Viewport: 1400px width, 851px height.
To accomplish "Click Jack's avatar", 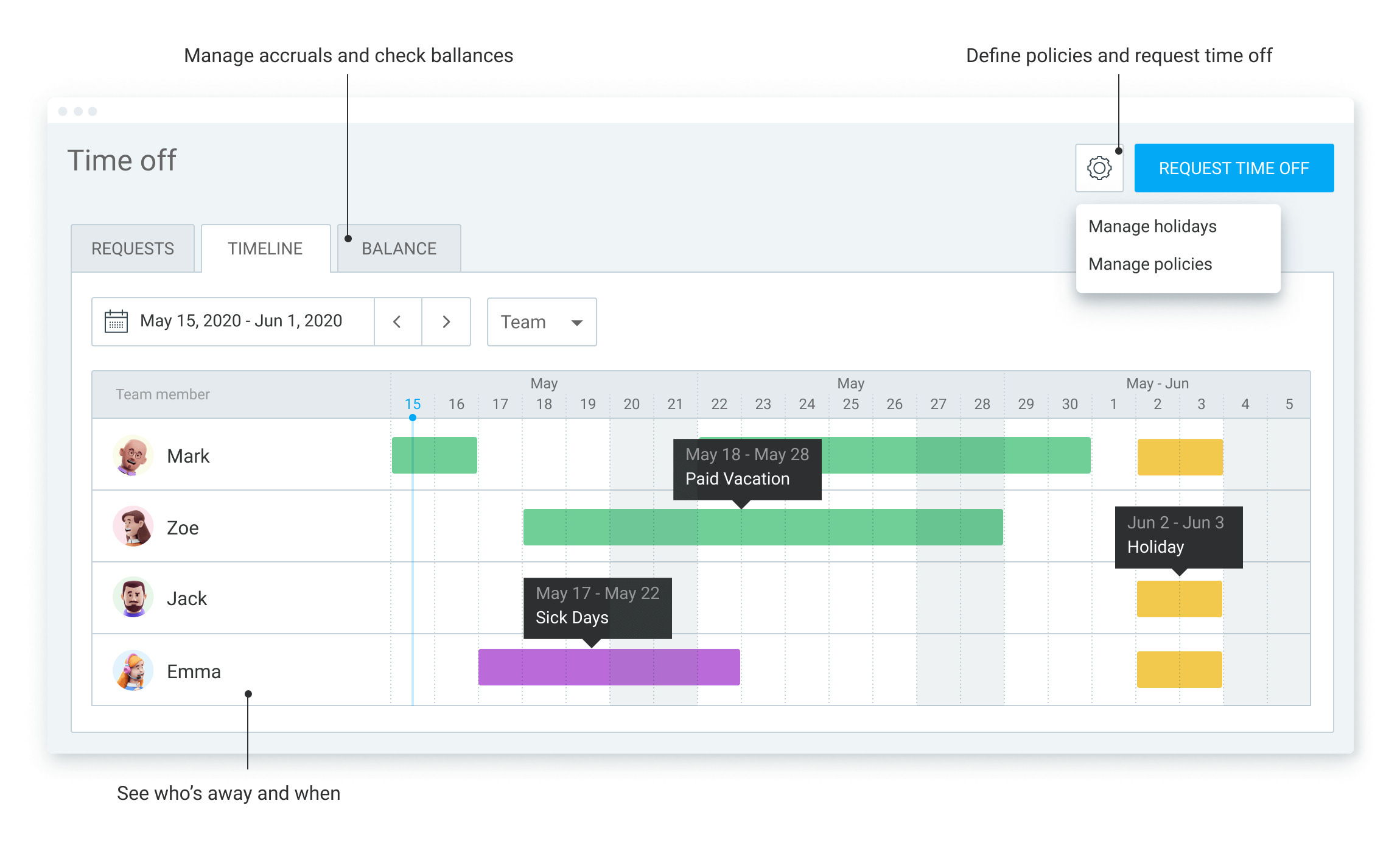I will [x=133, y=598].
